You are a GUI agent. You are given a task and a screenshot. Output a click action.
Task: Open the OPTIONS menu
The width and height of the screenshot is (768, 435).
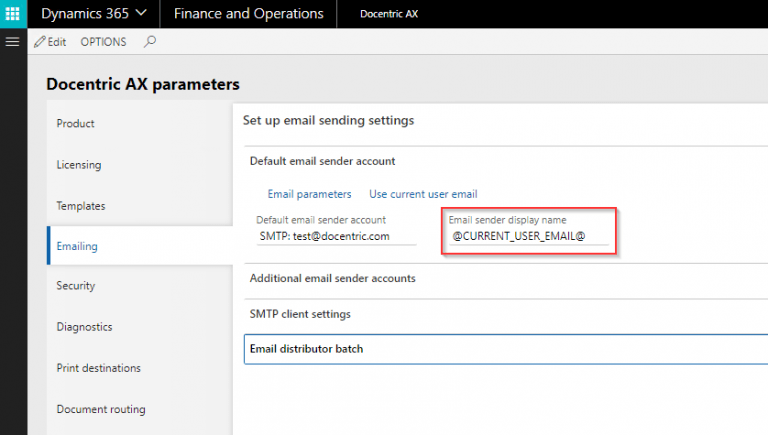(103, 42)
